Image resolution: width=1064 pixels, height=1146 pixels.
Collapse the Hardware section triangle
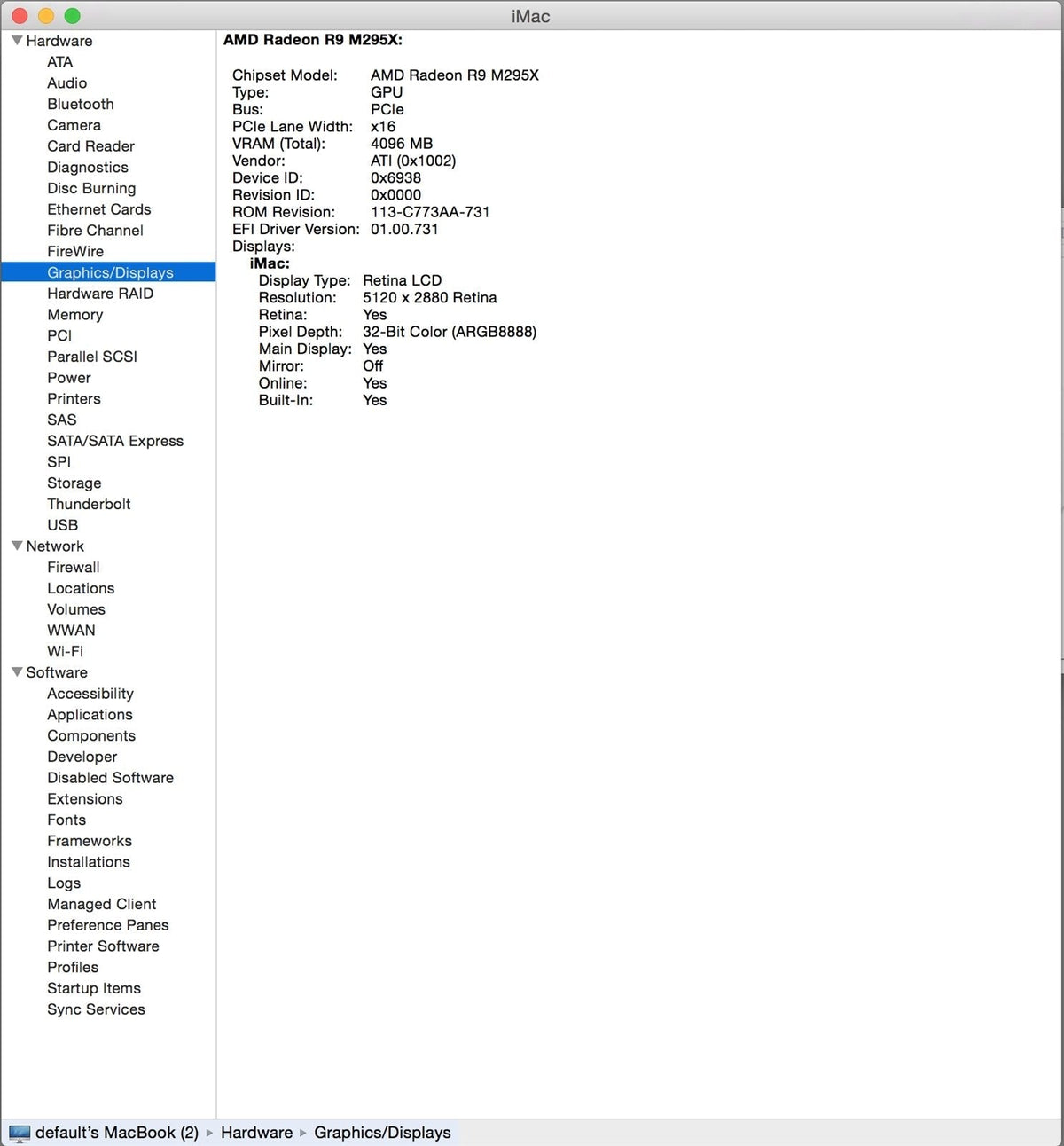pyautogui.click(x=17, y=40)
